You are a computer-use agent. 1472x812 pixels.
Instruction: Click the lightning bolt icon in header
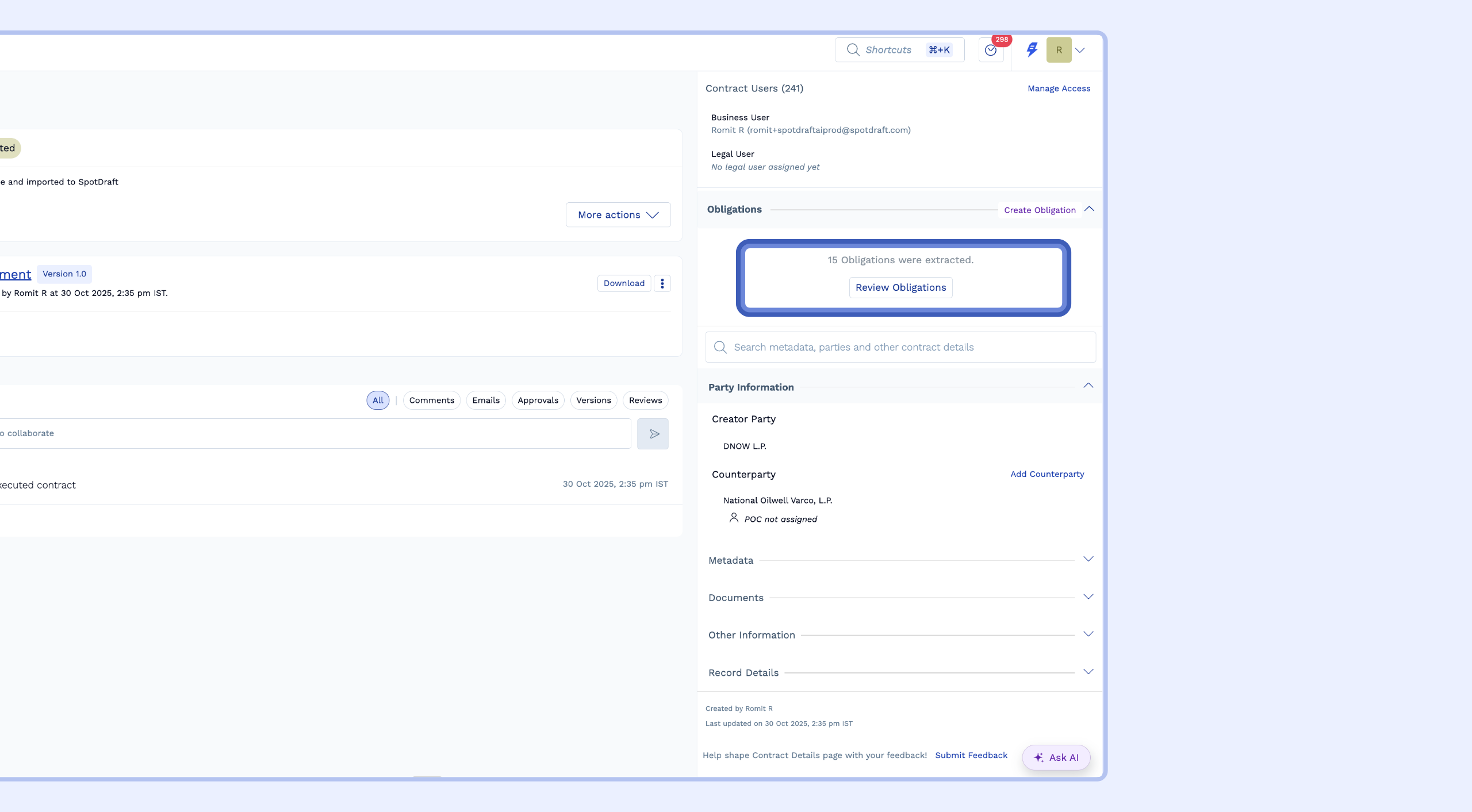(x=1032, y=49)
